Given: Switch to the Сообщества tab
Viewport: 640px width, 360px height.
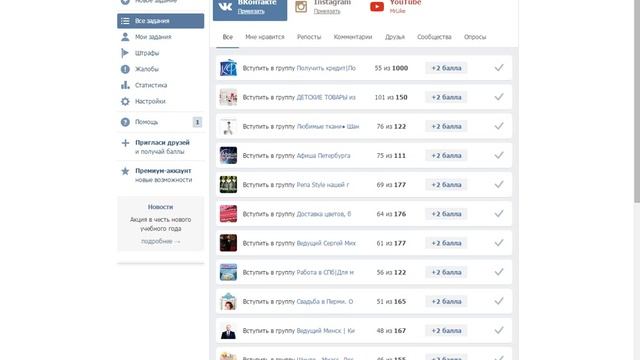Looking at the screenshot, I should (434, 37).
